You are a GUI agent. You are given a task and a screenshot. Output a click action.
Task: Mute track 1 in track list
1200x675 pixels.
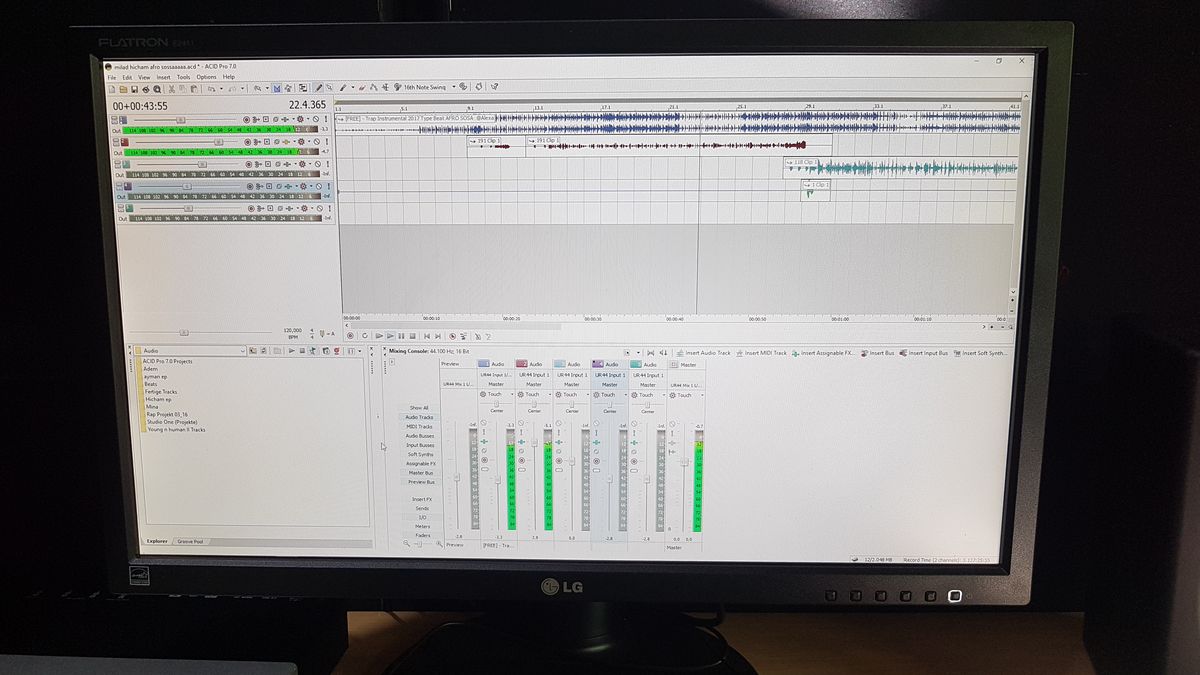coord(316,119)
